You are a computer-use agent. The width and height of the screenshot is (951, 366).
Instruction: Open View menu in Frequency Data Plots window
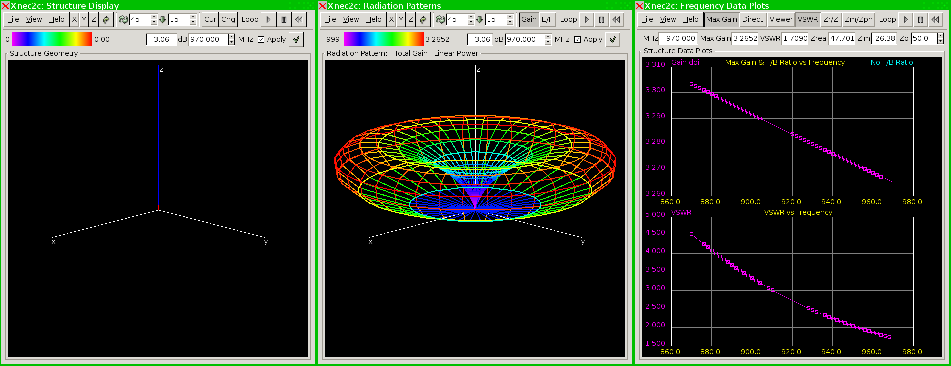pos(667,19)
